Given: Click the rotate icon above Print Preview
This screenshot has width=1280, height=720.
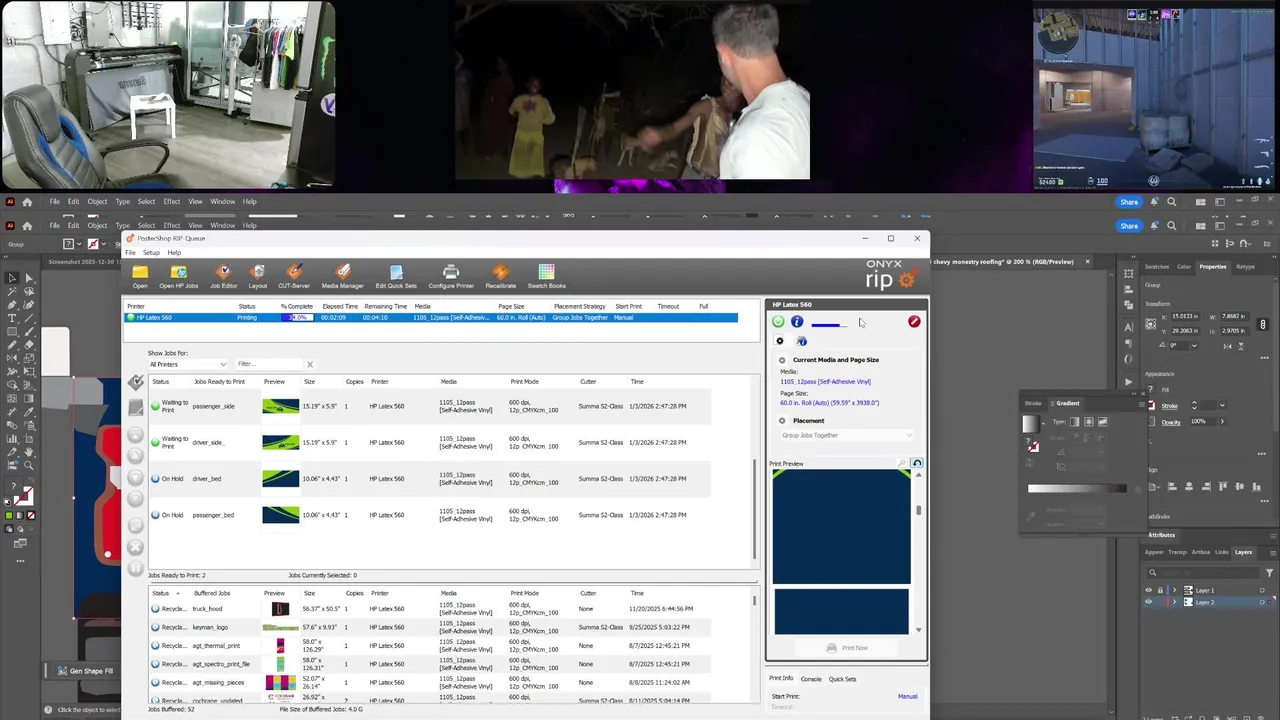Looking at the screenshot, I should pos(916,464).
